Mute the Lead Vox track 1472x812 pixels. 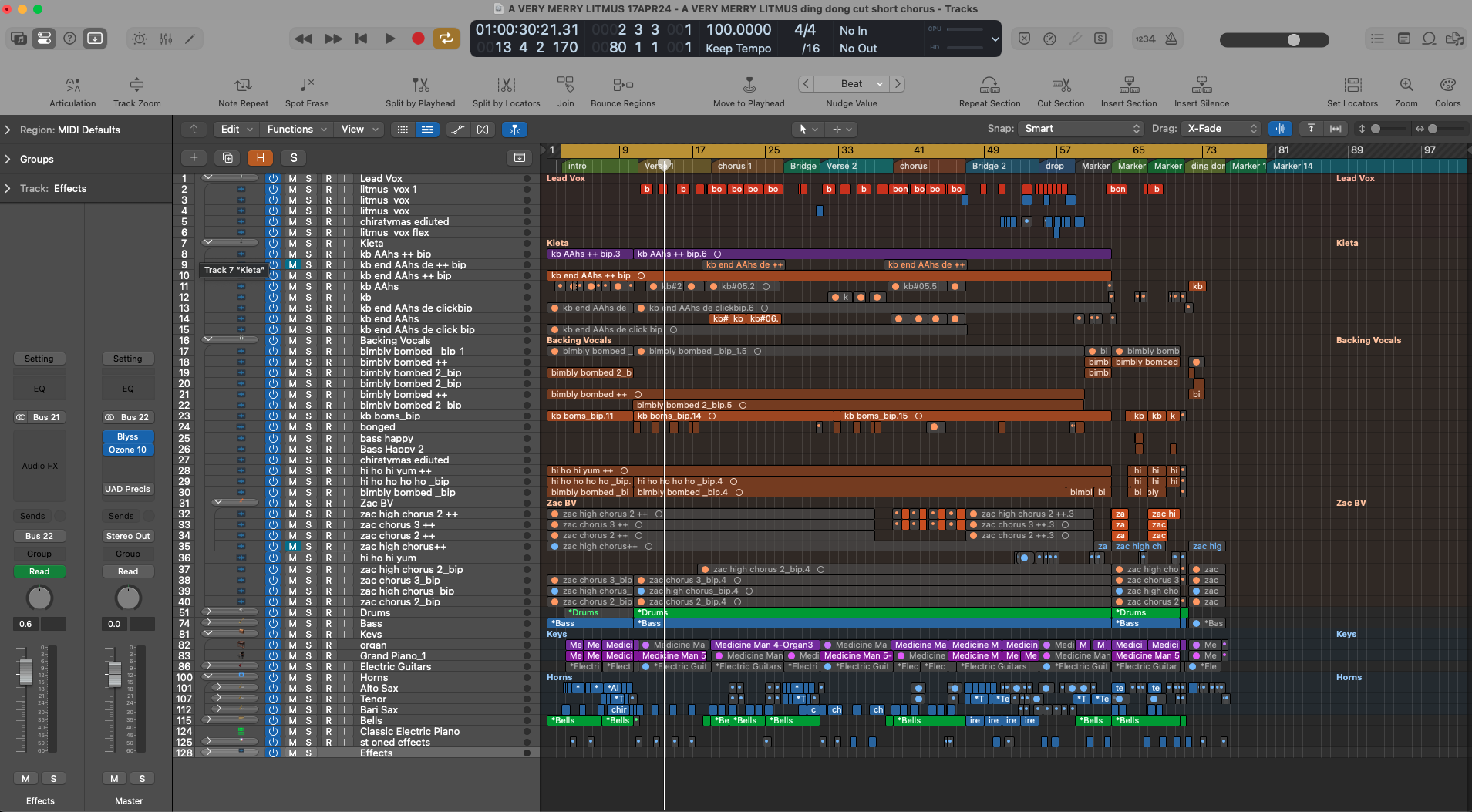(292, 179)
